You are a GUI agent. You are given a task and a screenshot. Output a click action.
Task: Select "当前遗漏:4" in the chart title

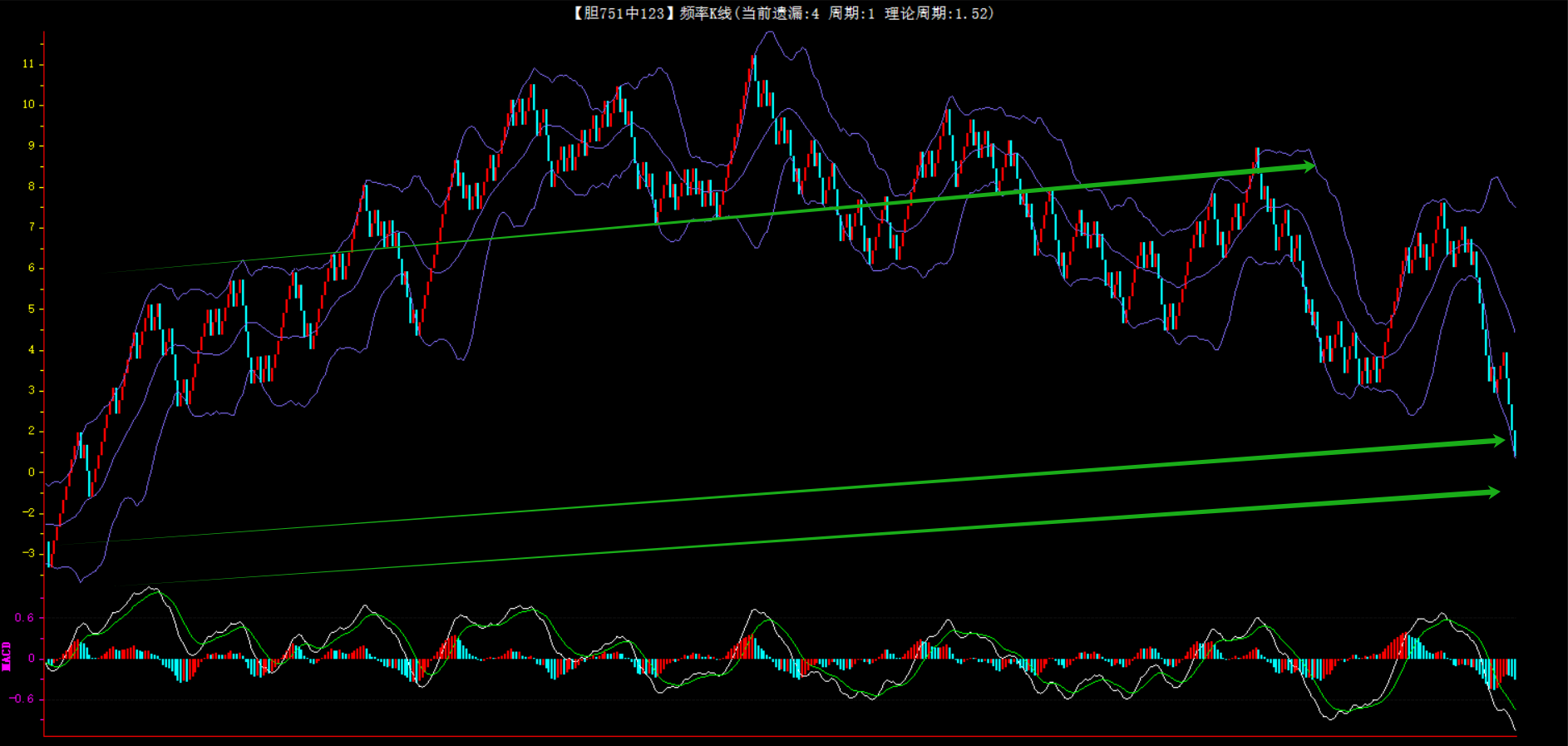click(x=780, y=13)
